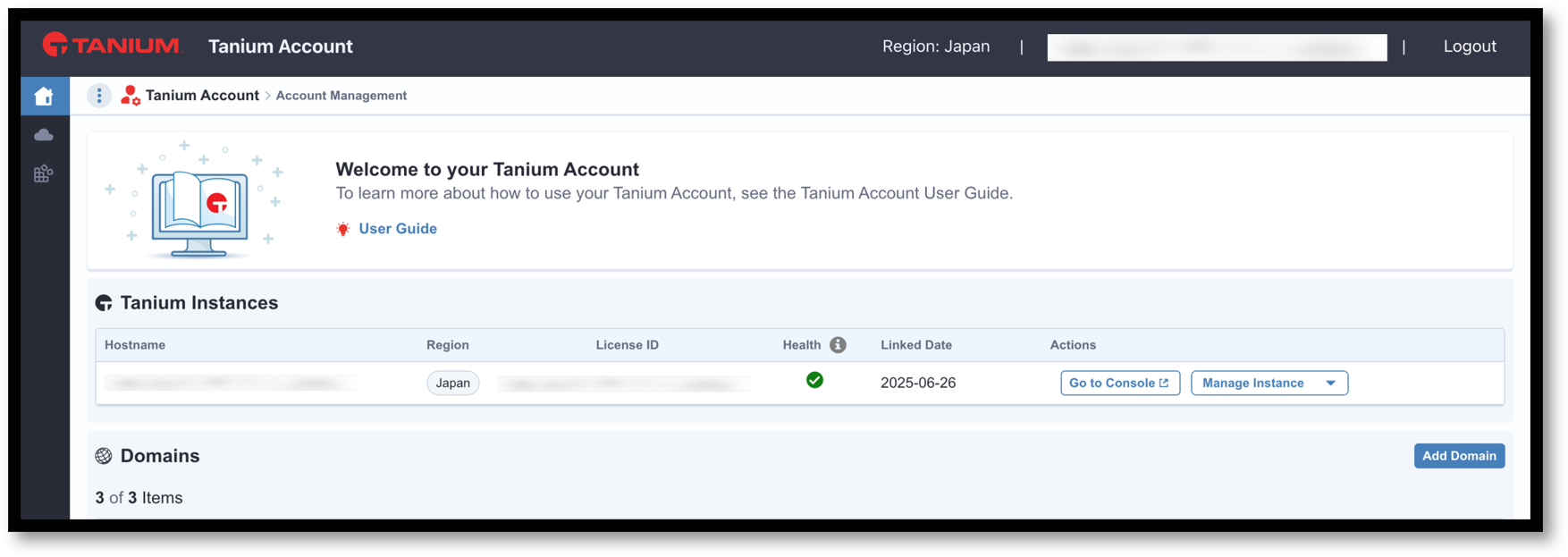
Task: Click the 3 of 3 Items count
Action: [139, 498]
